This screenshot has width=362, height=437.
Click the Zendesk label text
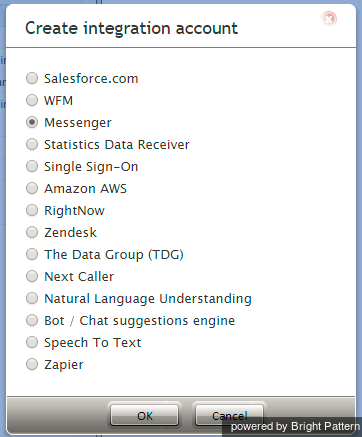71,233
